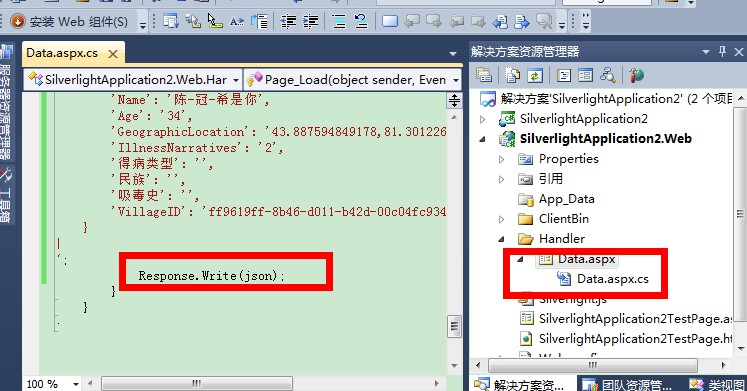The height and width of the screenshot is (391, 747).
Task: Open Properties from Solution Explorer toolbar
Action: (x=484, y=75)
